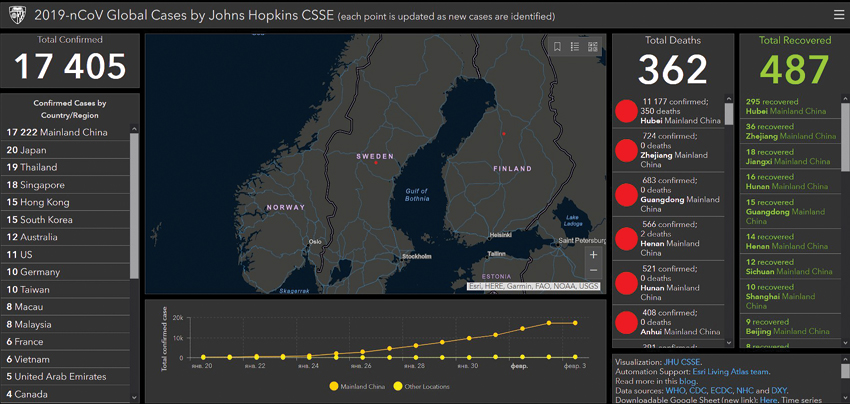
Task: Select Hubei in recovered list
Action: (x=790, y=106)
